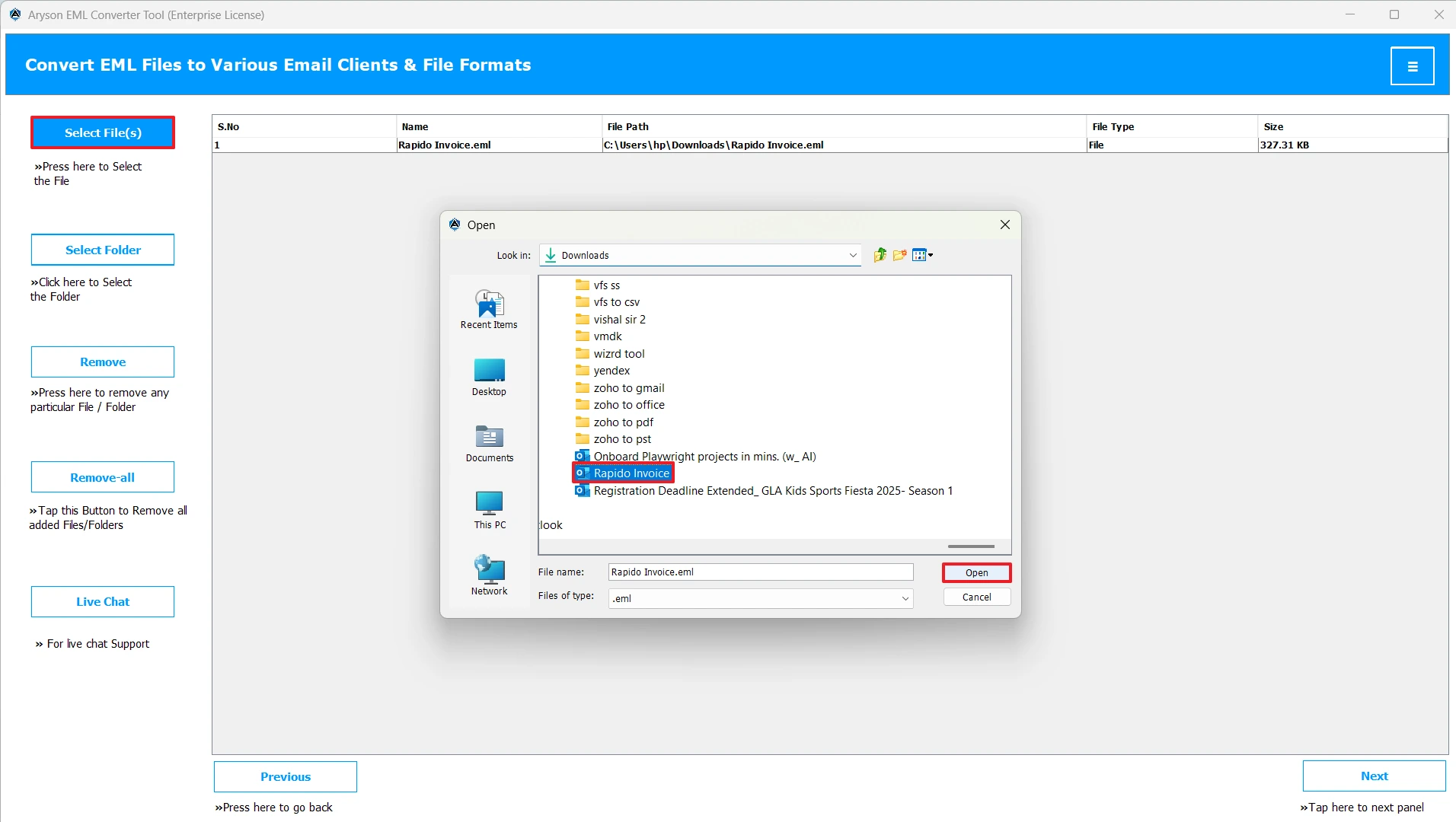Image resolution: width=1456 pixels, height=822 pixels.
Task: Click the Cancel button in the dialog
Action: (x=976, y=597)
